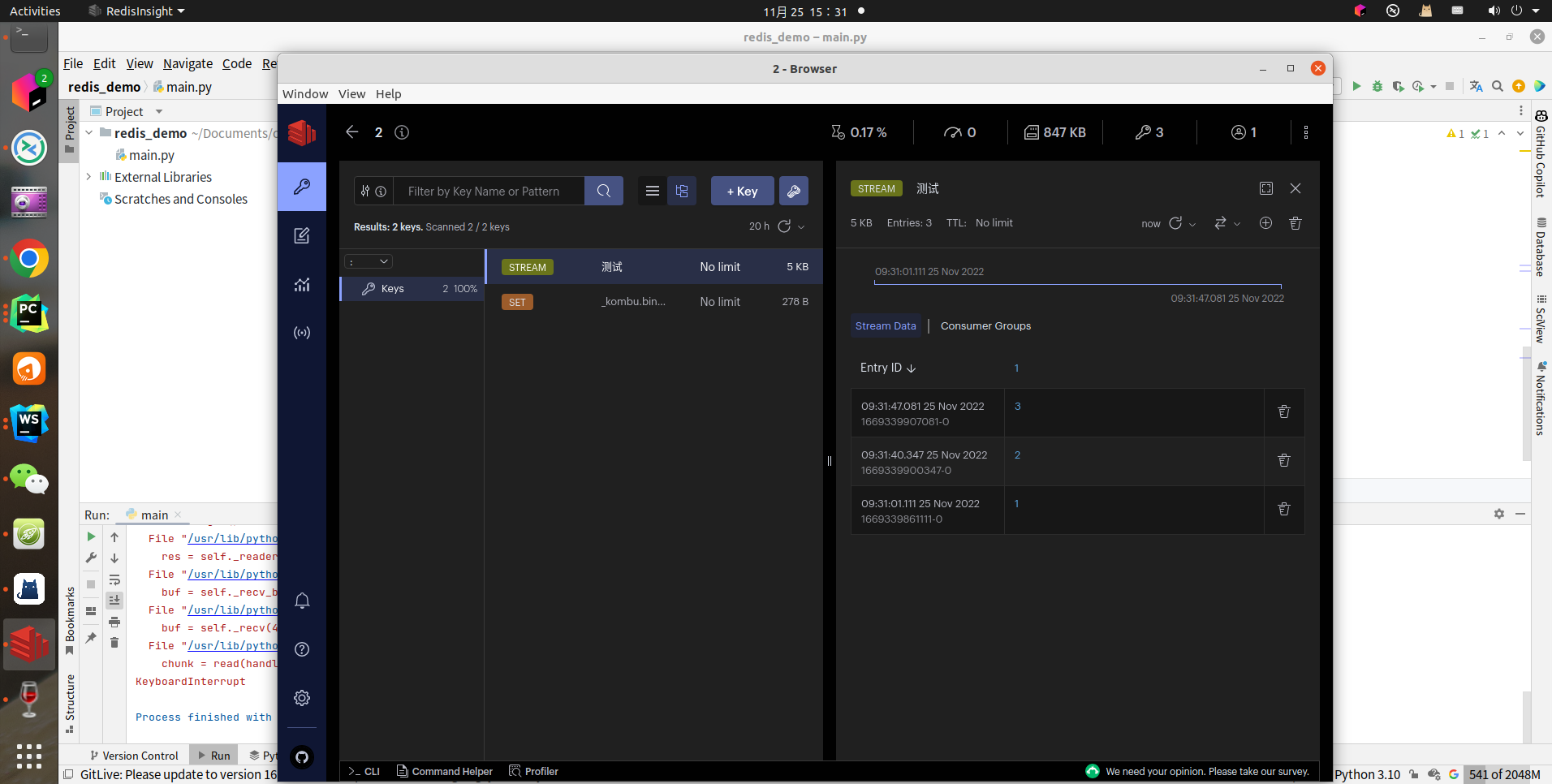Click the add new entry plus icon

[x=1265, y=223]
